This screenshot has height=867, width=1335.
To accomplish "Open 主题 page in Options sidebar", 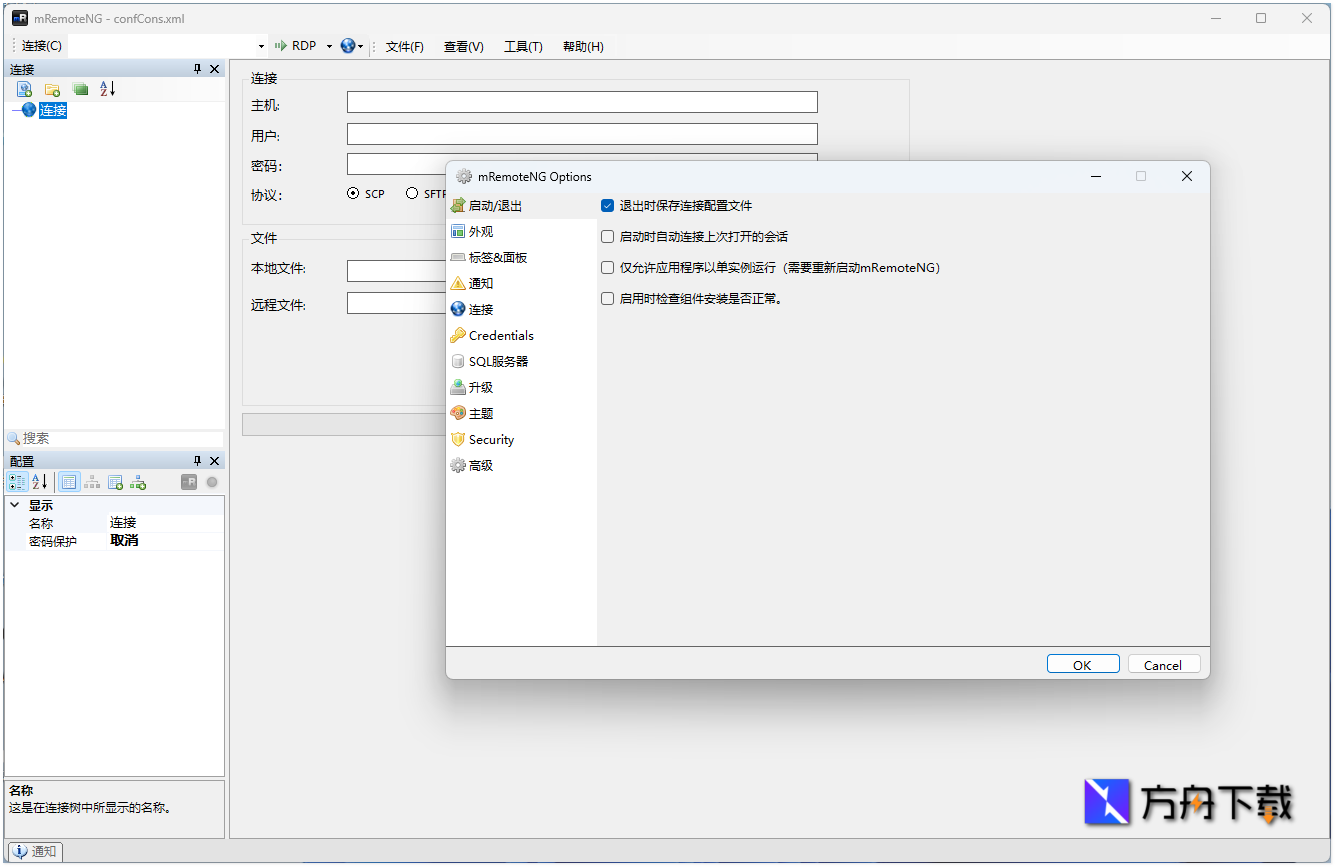I will pos(521,414).
